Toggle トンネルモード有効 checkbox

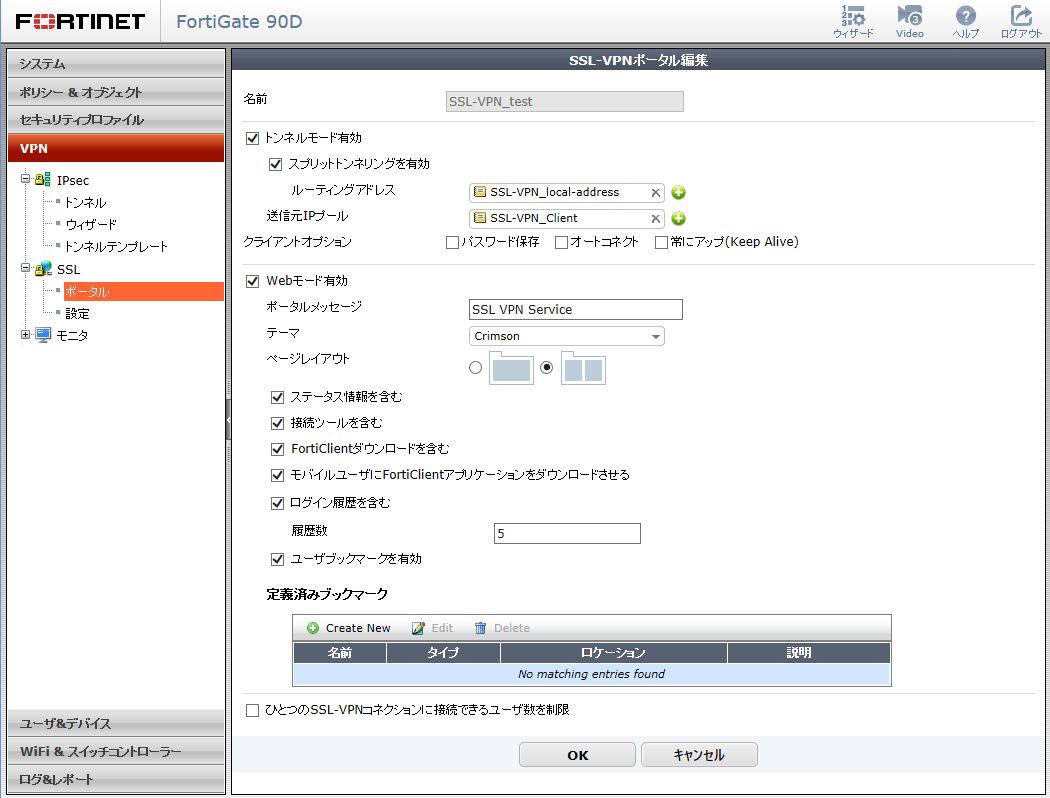pyautogui.click(x=252, y=139)
